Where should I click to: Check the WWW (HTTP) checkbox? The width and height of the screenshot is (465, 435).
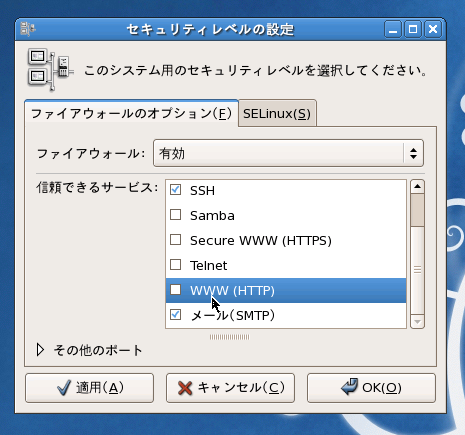(x=175, y=290)
